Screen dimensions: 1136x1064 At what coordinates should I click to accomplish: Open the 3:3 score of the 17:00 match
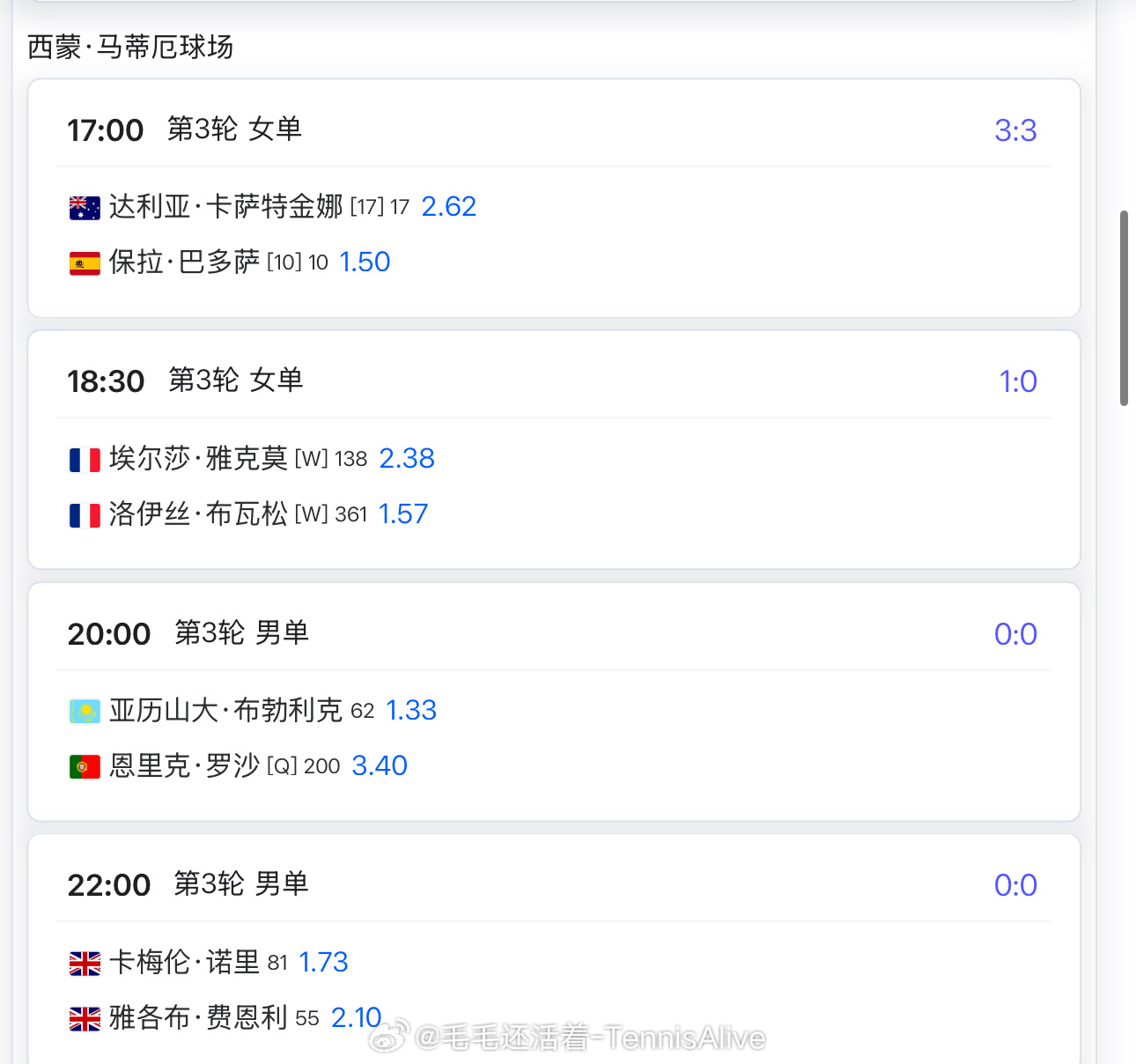pyautogui.click(x=1015, y=130)
